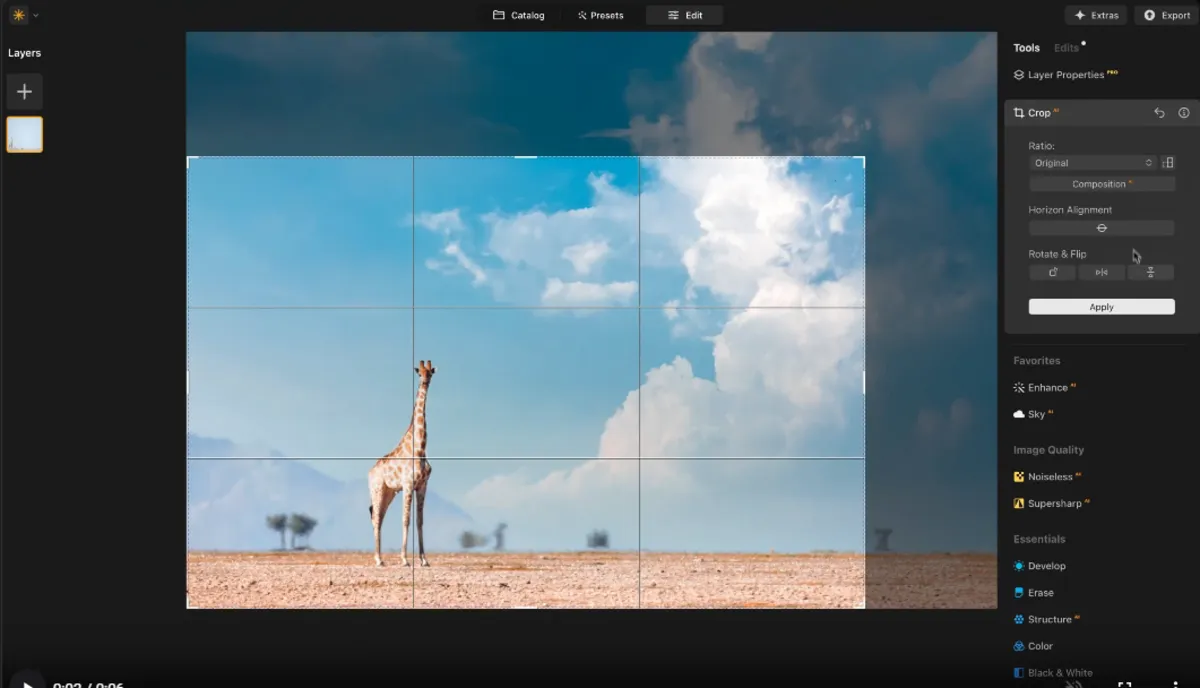
Task: Open the Develop tool
Action: click(x=1046, y=565)
